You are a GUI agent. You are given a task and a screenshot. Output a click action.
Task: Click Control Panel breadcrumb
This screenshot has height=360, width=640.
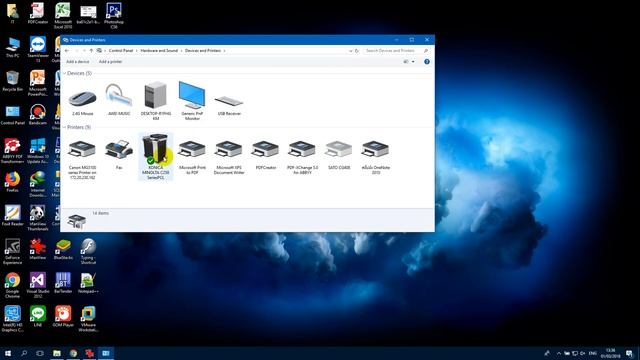[x=121, y=51]
